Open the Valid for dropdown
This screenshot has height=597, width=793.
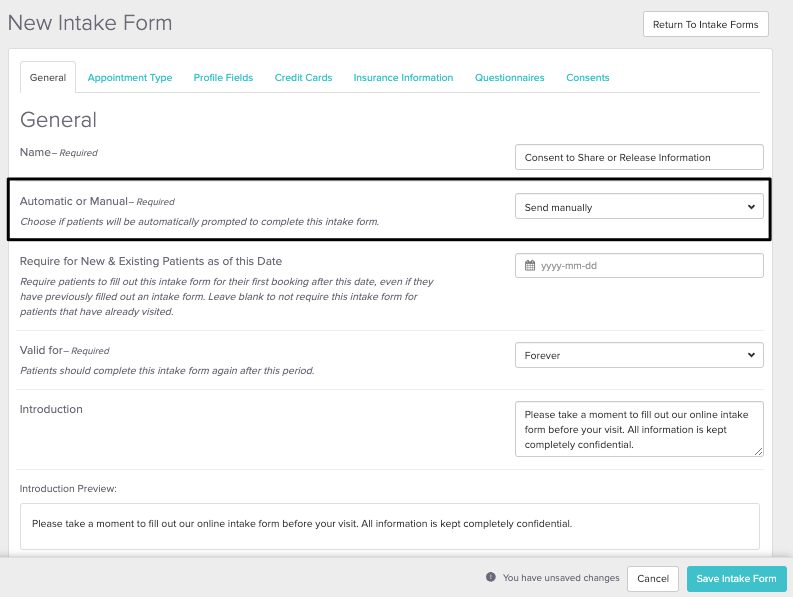click(639, 355)
